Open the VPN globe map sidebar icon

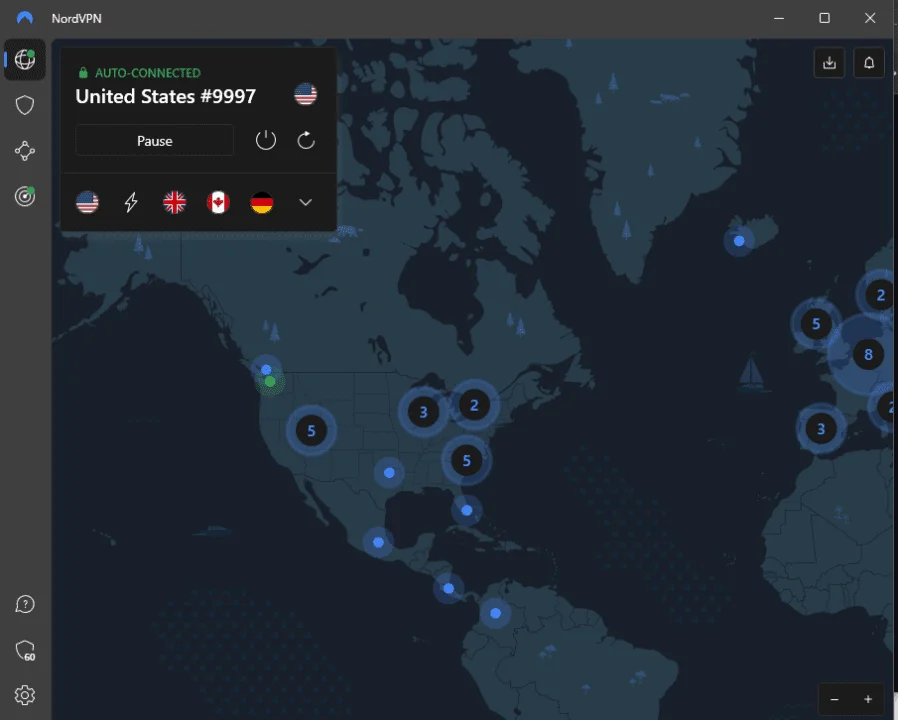click(25, 59)
